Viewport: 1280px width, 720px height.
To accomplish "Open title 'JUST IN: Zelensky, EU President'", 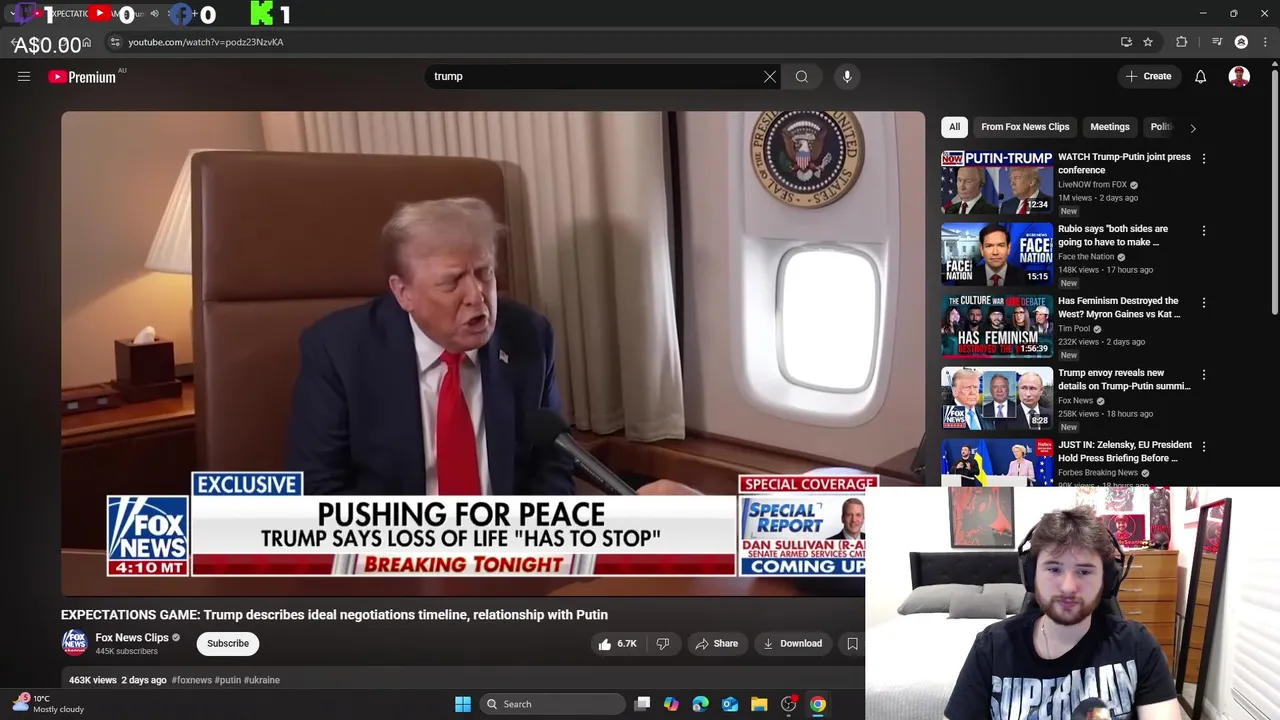I will (1125, 451).
